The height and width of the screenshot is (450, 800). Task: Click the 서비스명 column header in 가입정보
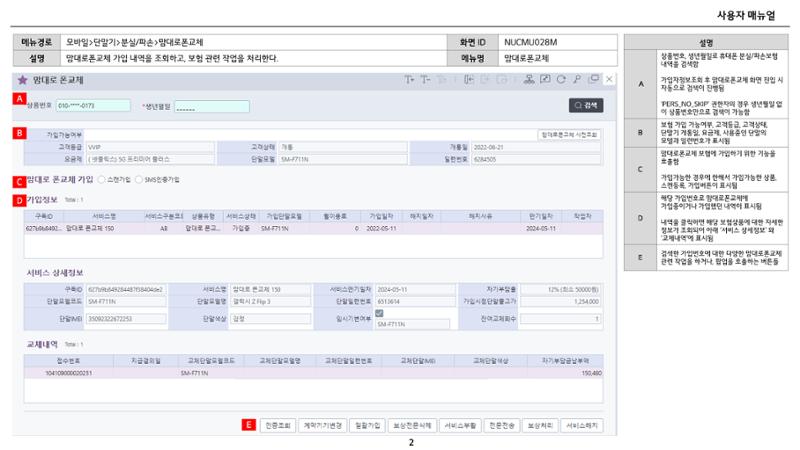(104, 216)
